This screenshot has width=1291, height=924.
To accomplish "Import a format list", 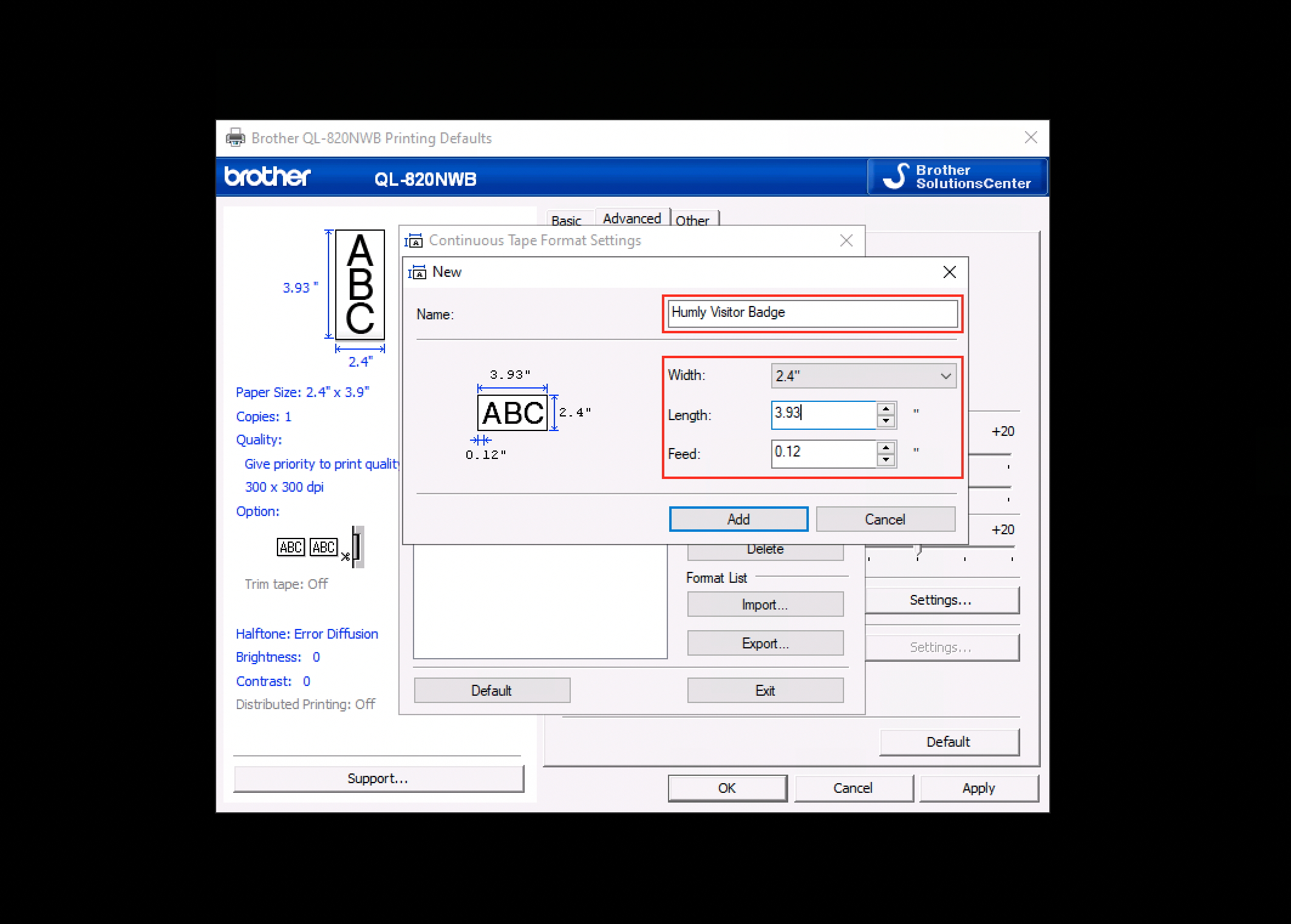I will point(765,604).
